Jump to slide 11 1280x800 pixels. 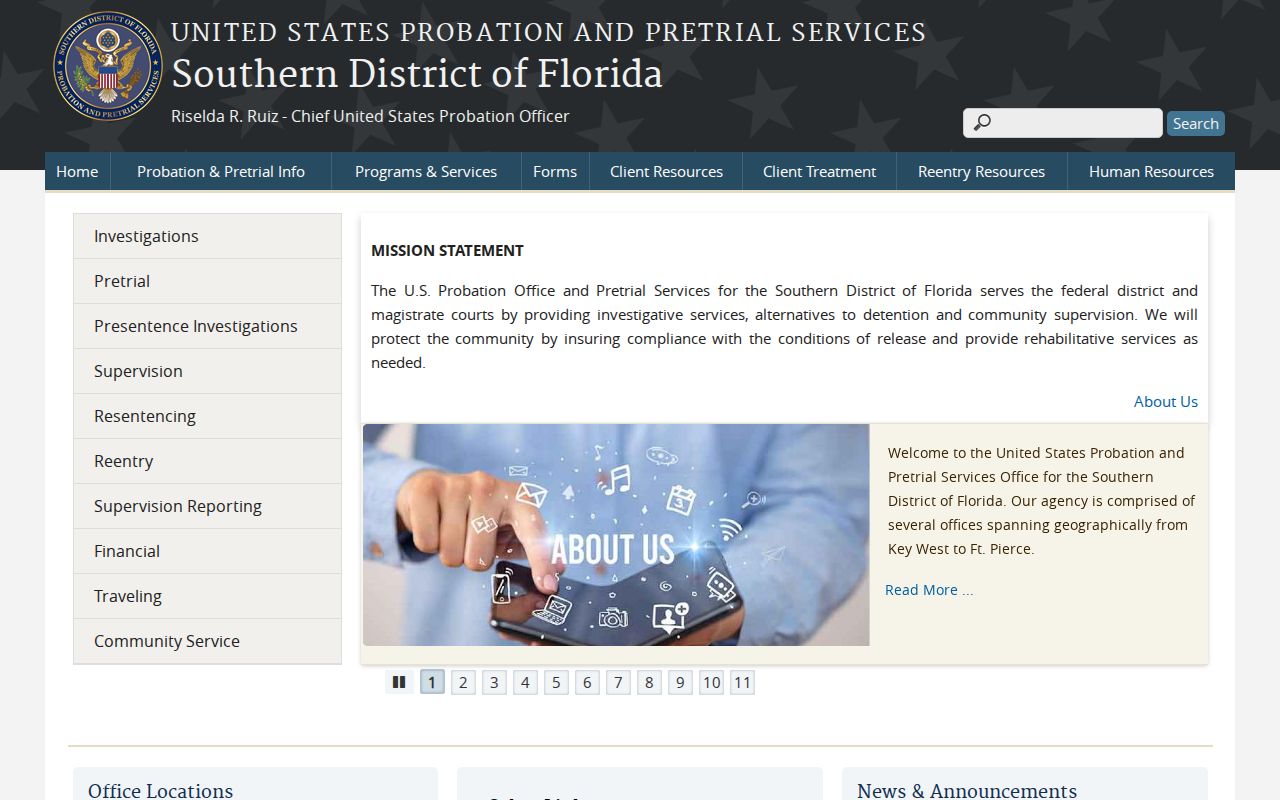742,682
